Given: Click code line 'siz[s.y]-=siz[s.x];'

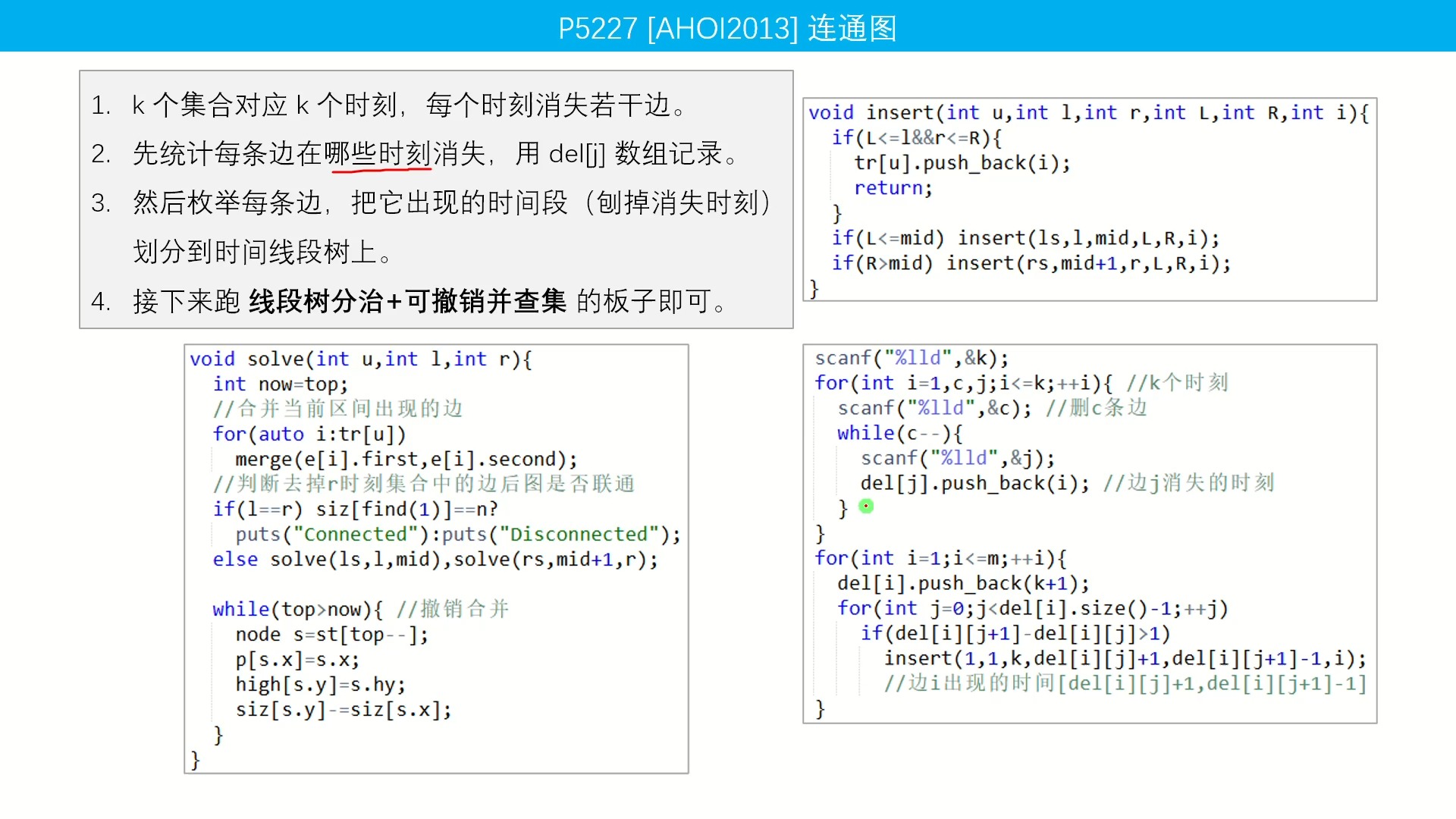Looking at the screenshot, I should click(x=344, y=709).
